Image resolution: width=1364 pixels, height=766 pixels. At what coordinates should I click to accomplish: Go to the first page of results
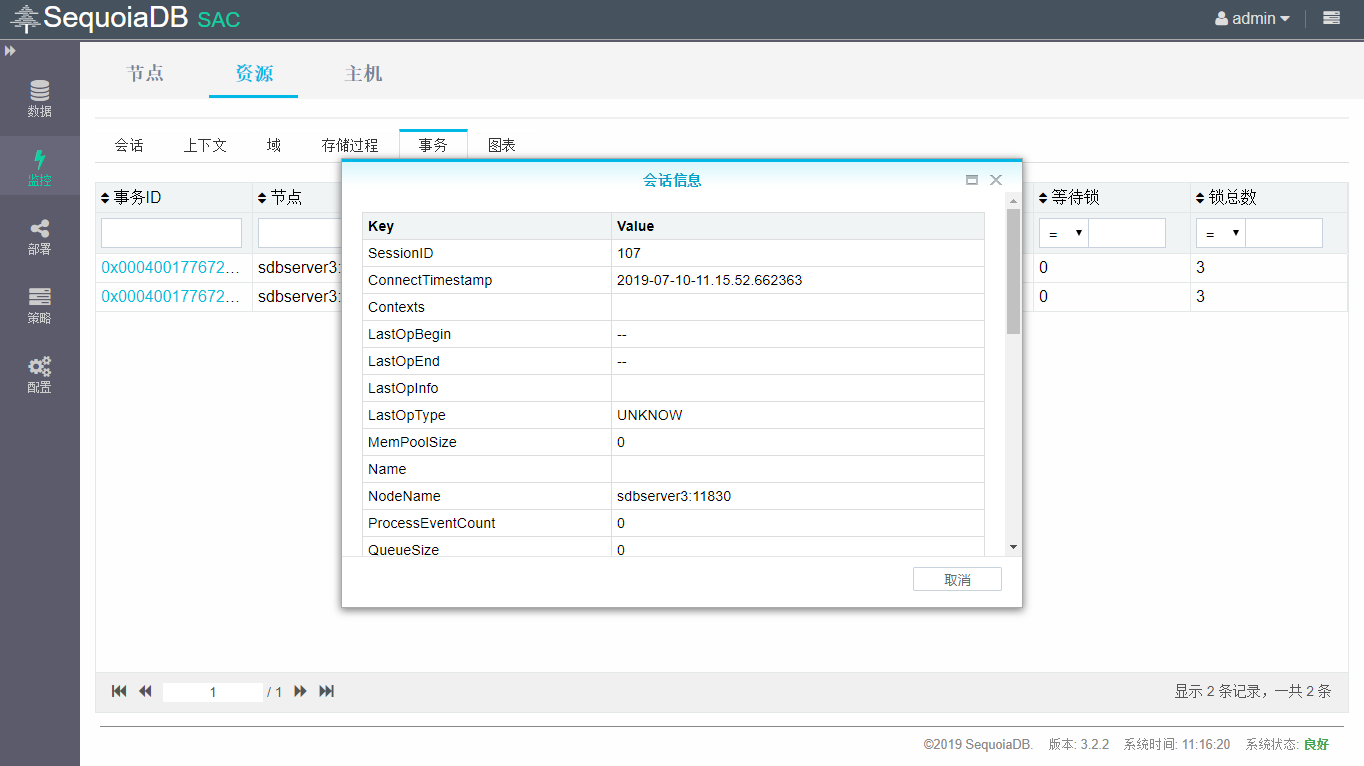(119, 691)
